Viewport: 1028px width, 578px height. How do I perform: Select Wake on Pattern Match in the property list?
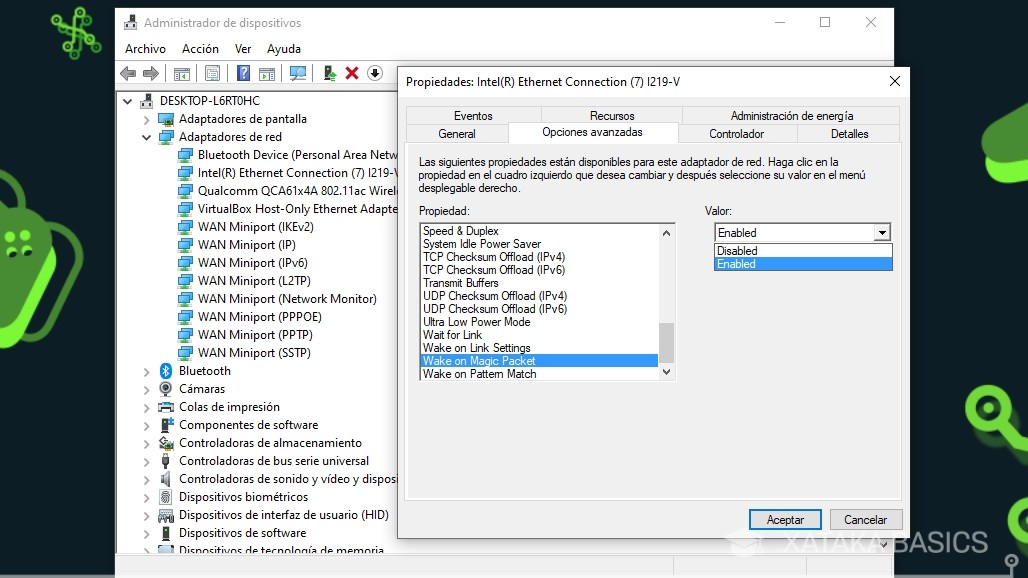(478, 373)
